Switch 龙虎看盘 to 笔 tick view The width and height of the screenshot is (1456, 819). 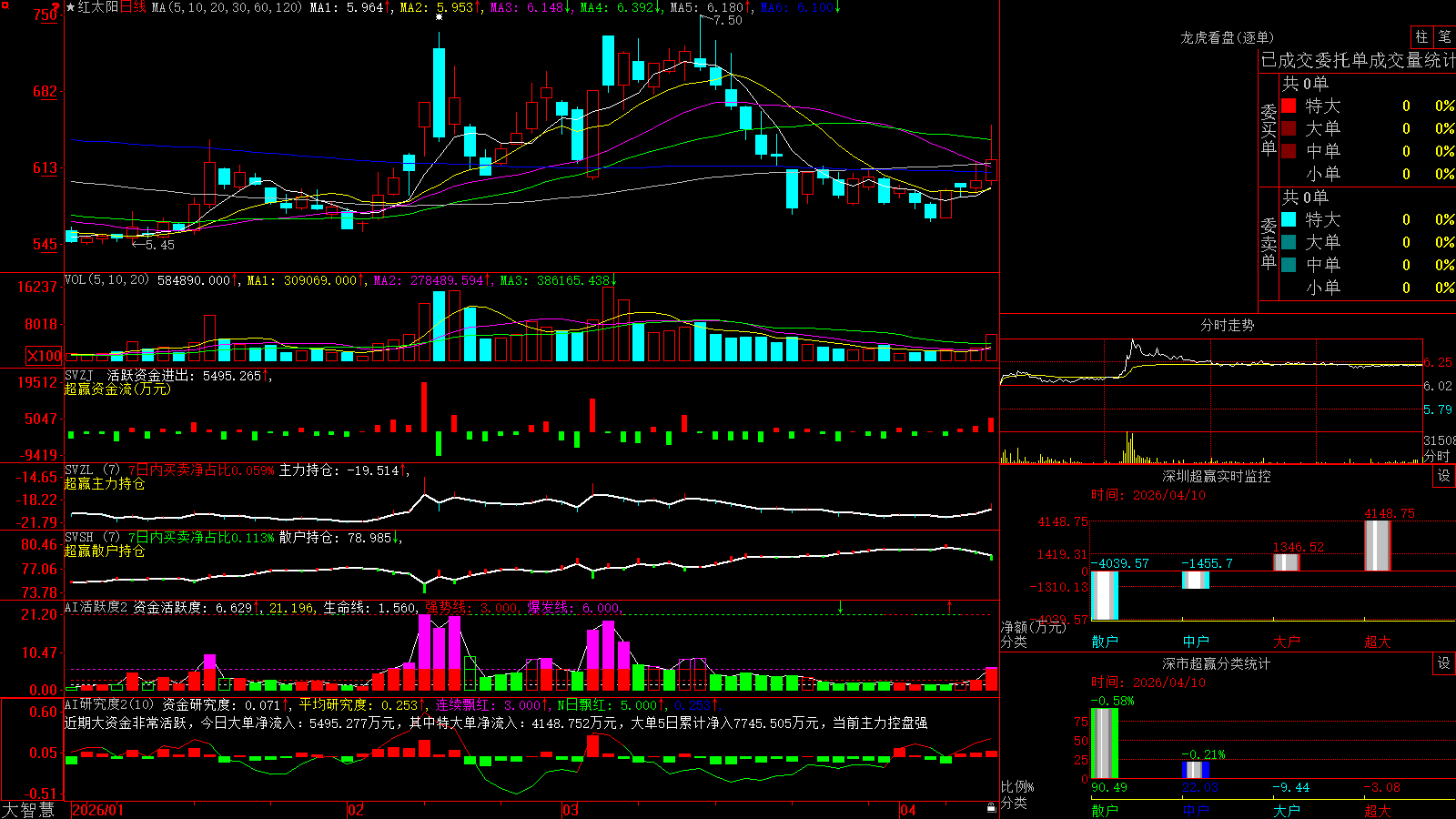[x=1444, y=37]
